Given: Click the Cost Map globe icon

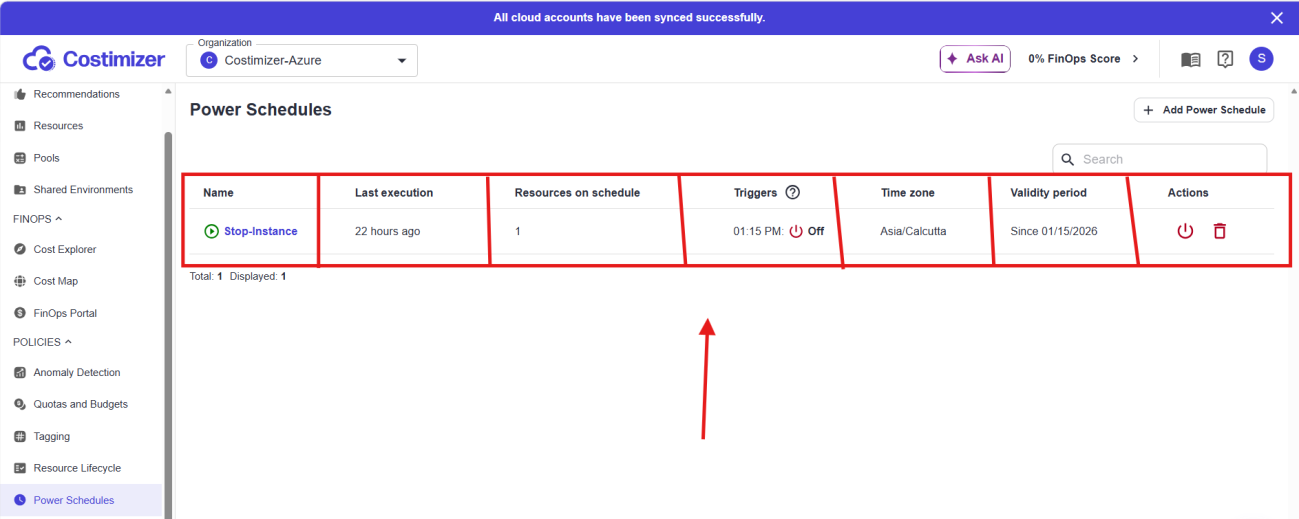Looking at the screenshot, I should pyautogui.click(x=20, y=281).
